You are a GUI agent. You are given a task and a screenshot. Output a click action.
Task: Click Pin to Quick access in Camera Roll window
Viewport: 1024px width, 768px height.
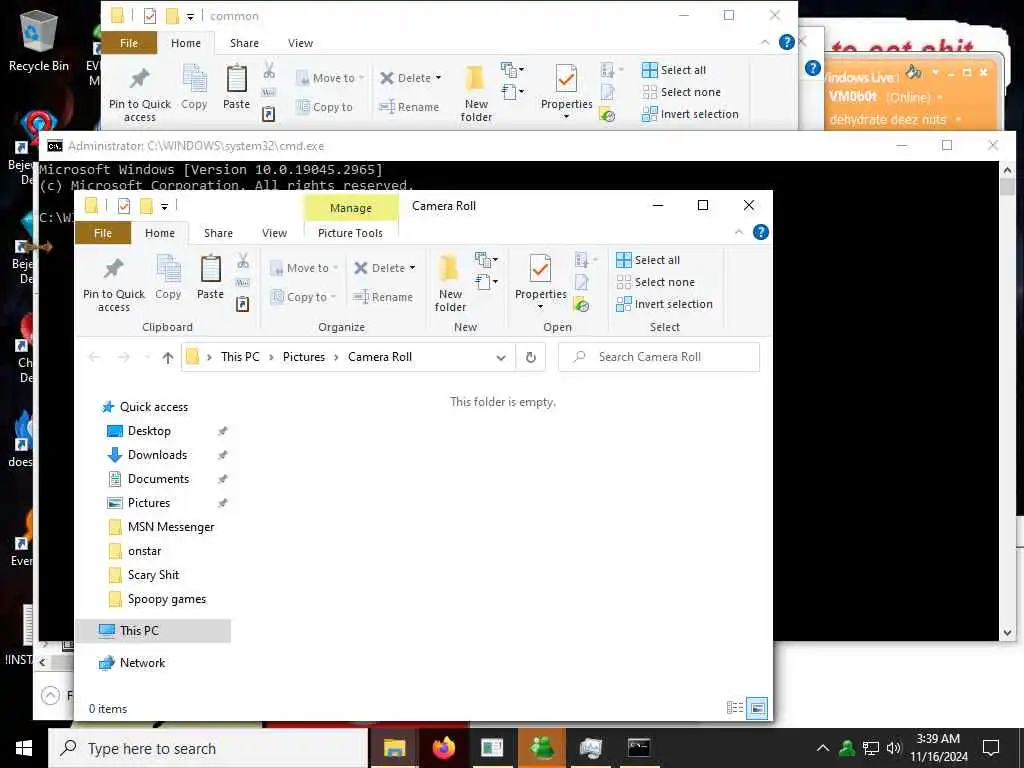(114, 284)
